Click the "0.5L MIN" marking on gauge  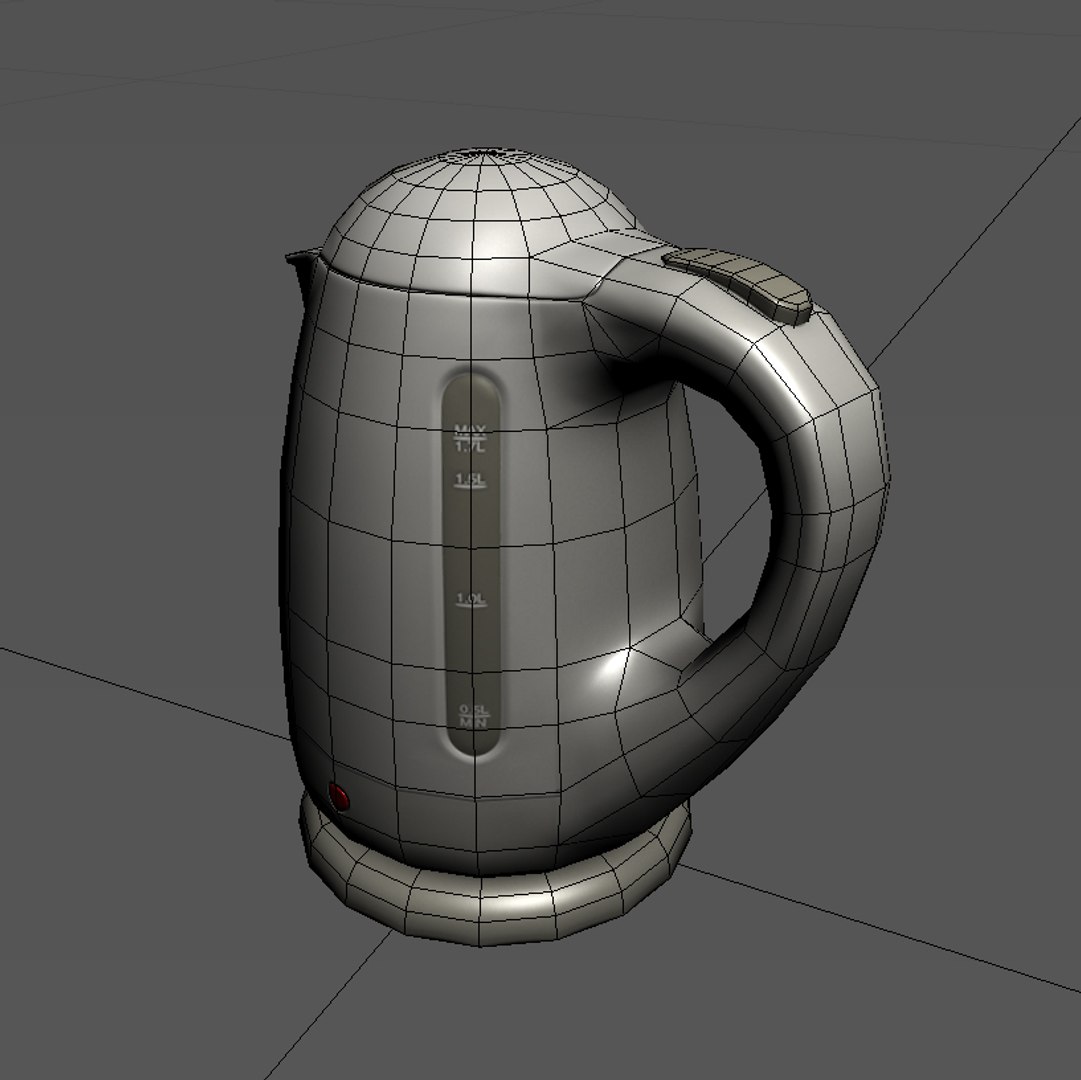[x=474, y=716]
